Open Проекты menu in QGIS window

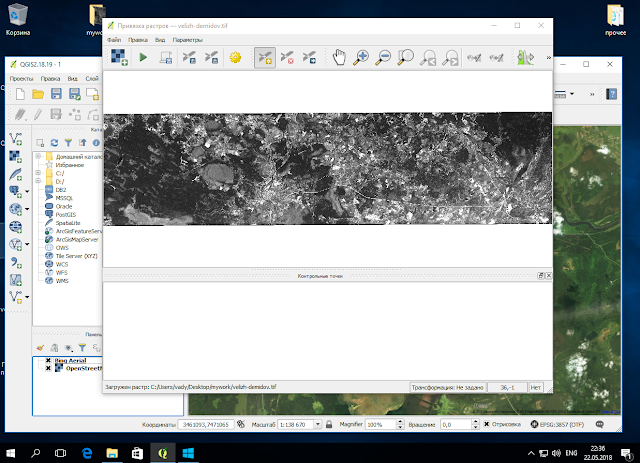pos(21,78)
